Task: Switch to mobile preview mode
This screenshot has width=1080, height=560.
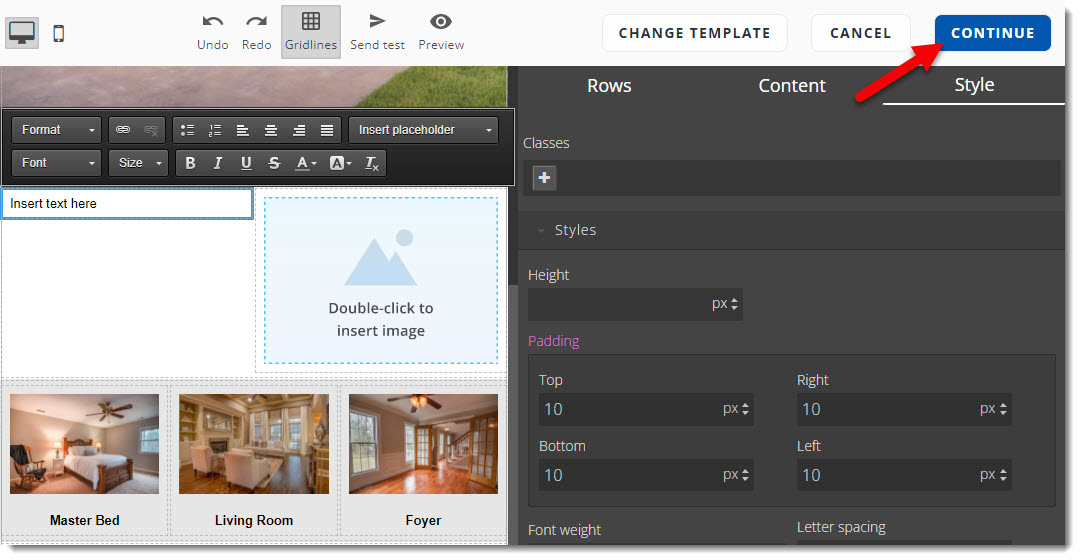Action: (59, 33)
